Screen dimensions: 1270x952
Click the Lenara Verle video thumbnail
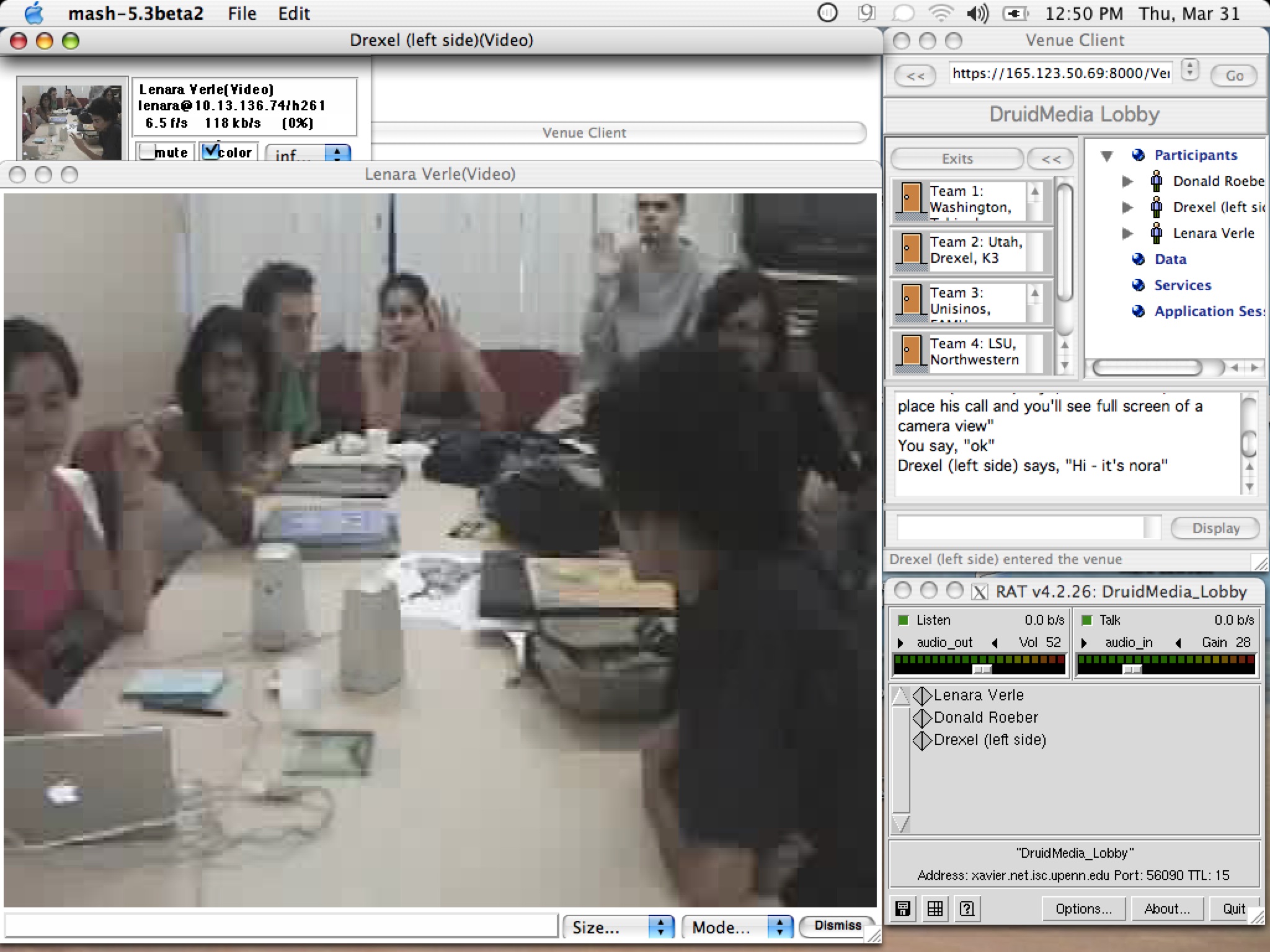(x=72, y=122)
